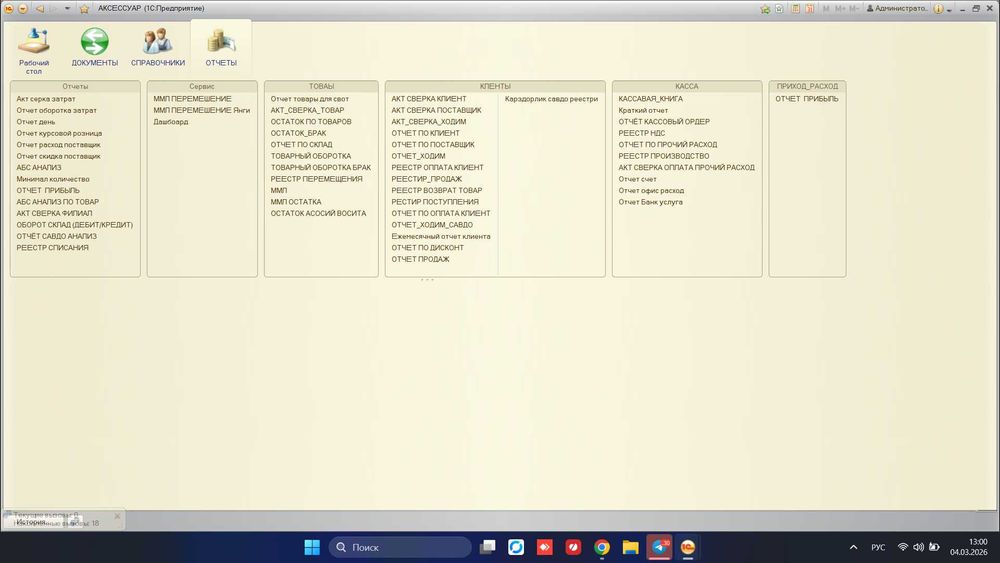
Task: Open the history icon in title bar
Action: click(779, 9)
